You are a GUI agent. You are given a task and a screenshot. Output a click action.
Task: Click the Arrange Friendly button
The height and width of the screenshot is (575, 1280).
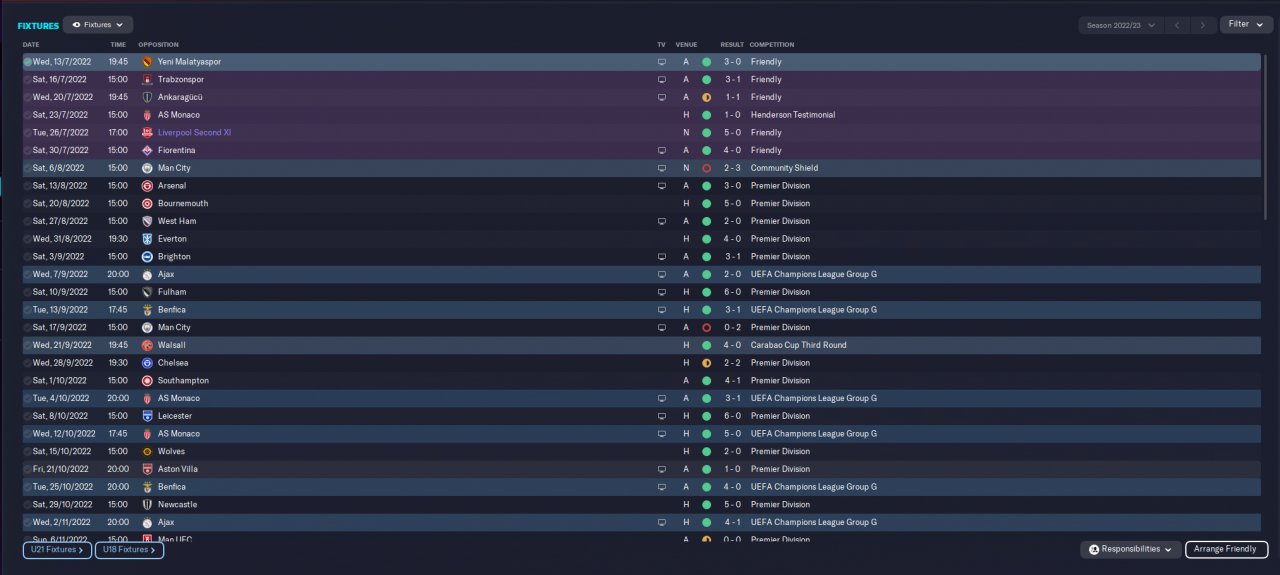1226,549
